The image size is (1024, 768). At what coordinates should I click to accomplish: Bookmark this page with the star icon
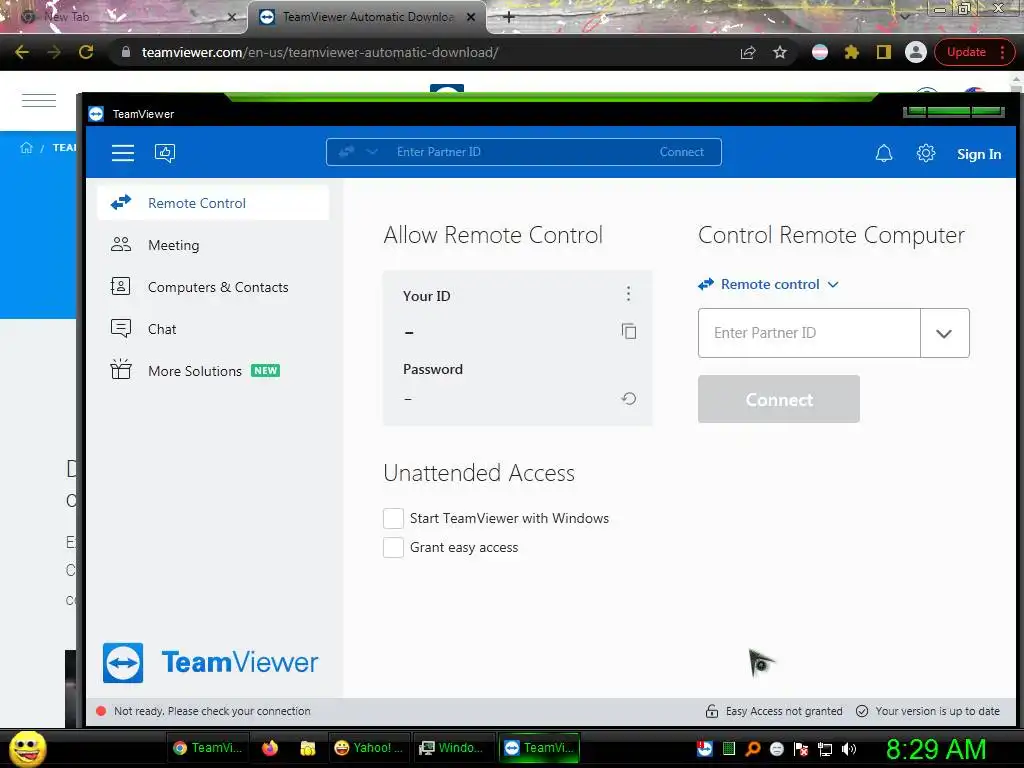(x=780, y=52)
